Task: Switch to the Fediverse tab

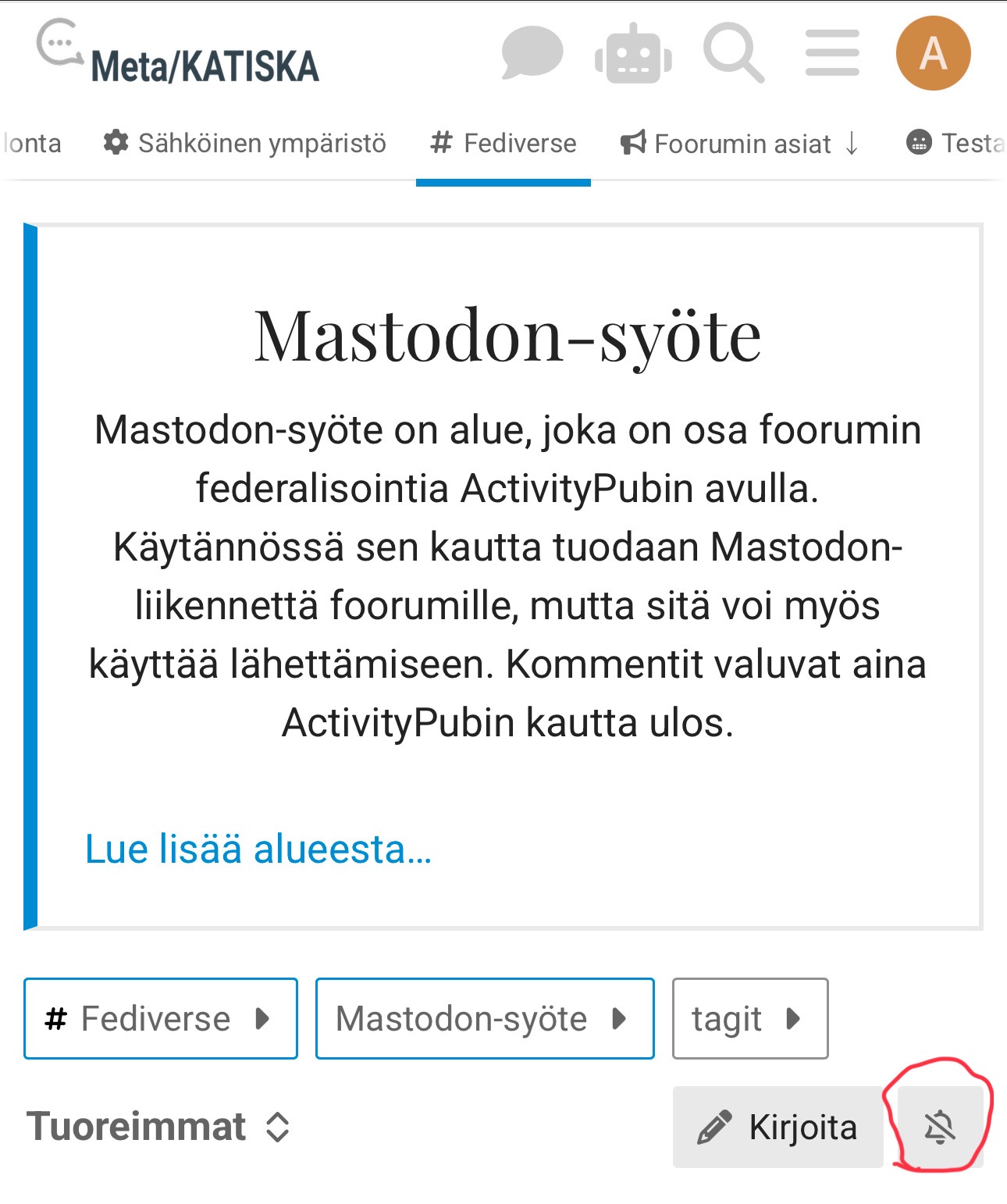Action: [x=503, y=144]
